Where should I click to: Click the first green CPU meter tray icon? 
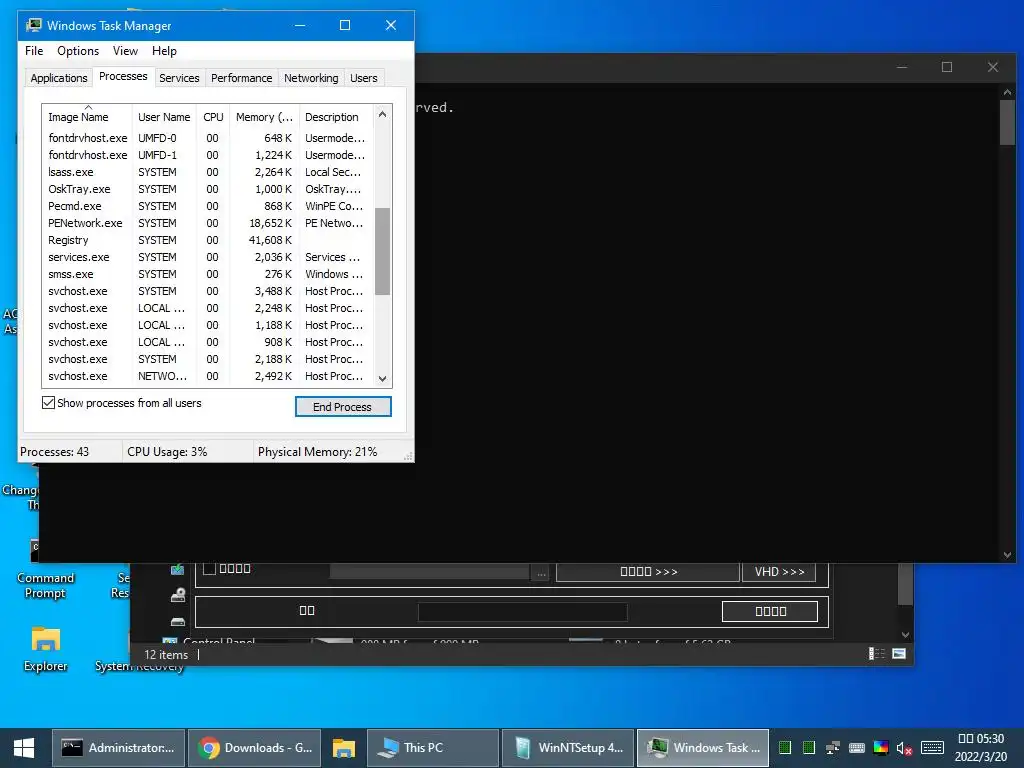click(x=785, y=748)
